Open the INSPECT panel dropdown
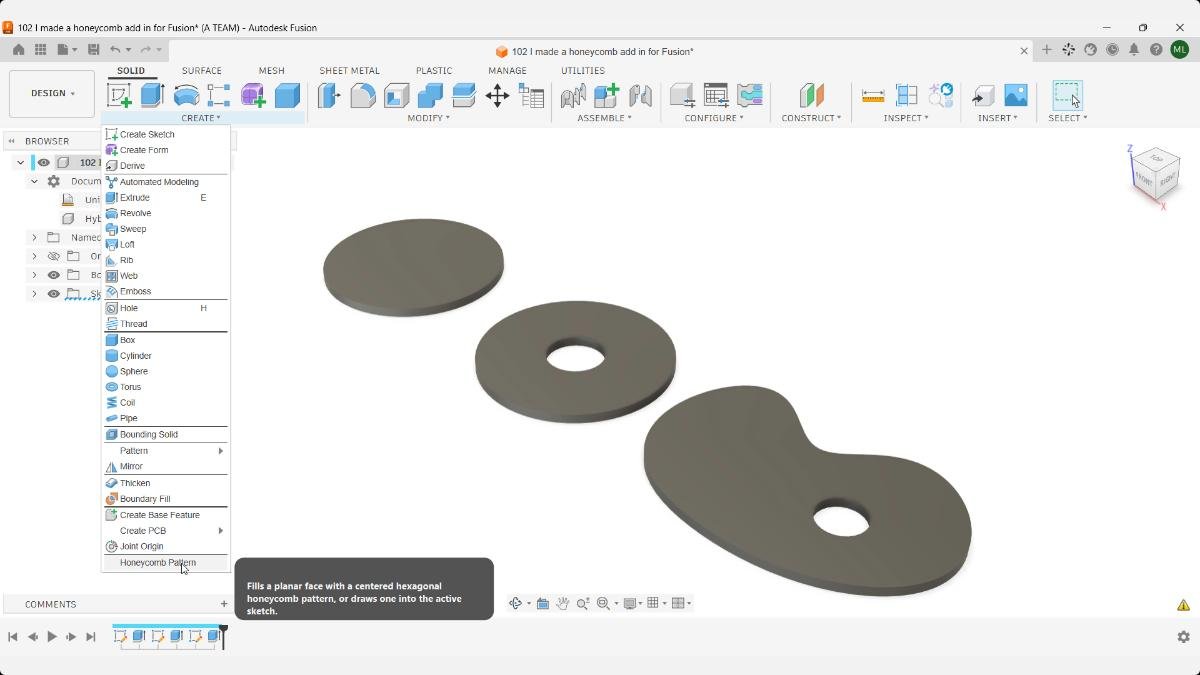 [905, 118]
